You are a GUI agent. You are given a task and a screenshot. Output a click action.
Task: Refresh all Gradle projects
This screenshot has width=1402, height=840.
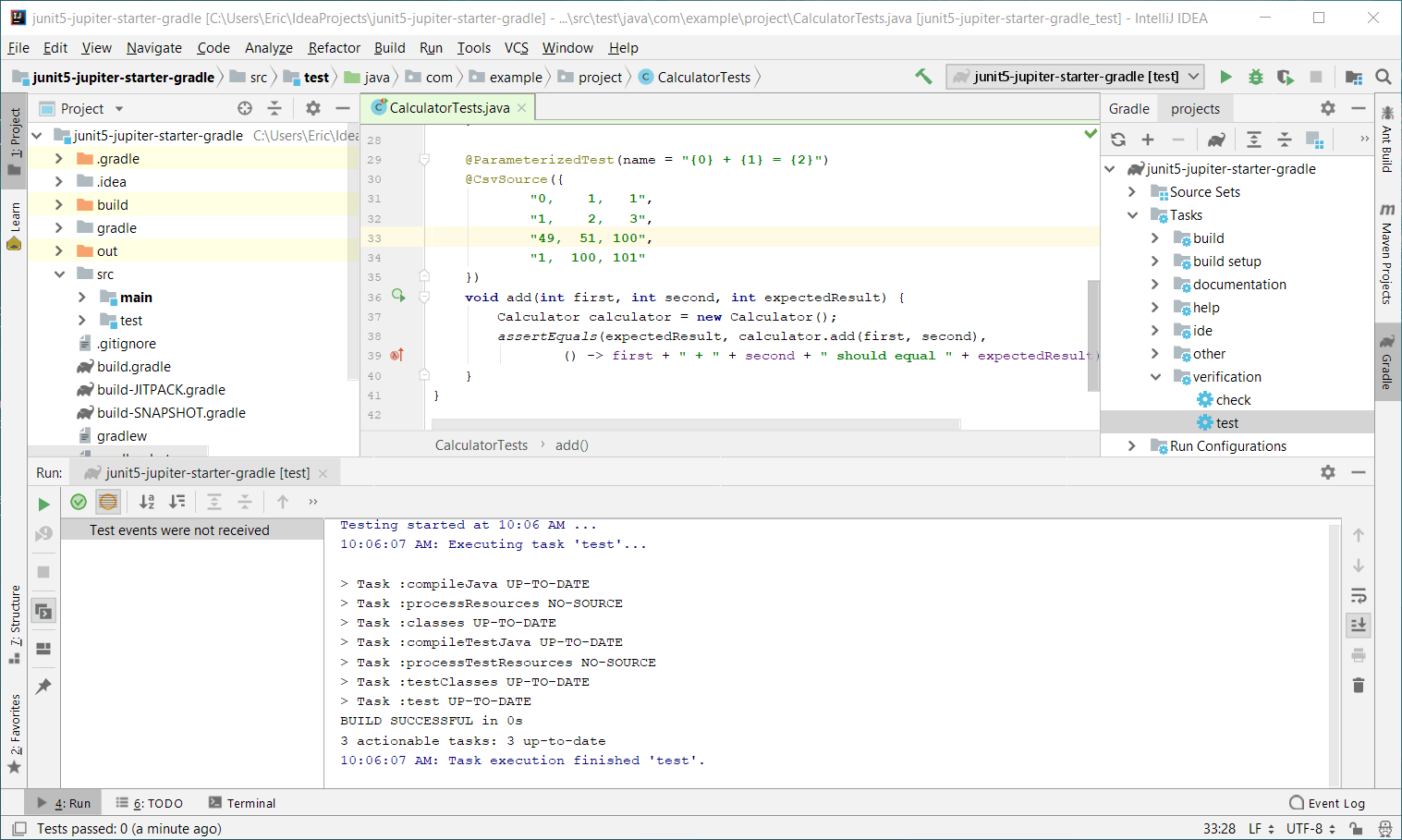coord(1118,140)
